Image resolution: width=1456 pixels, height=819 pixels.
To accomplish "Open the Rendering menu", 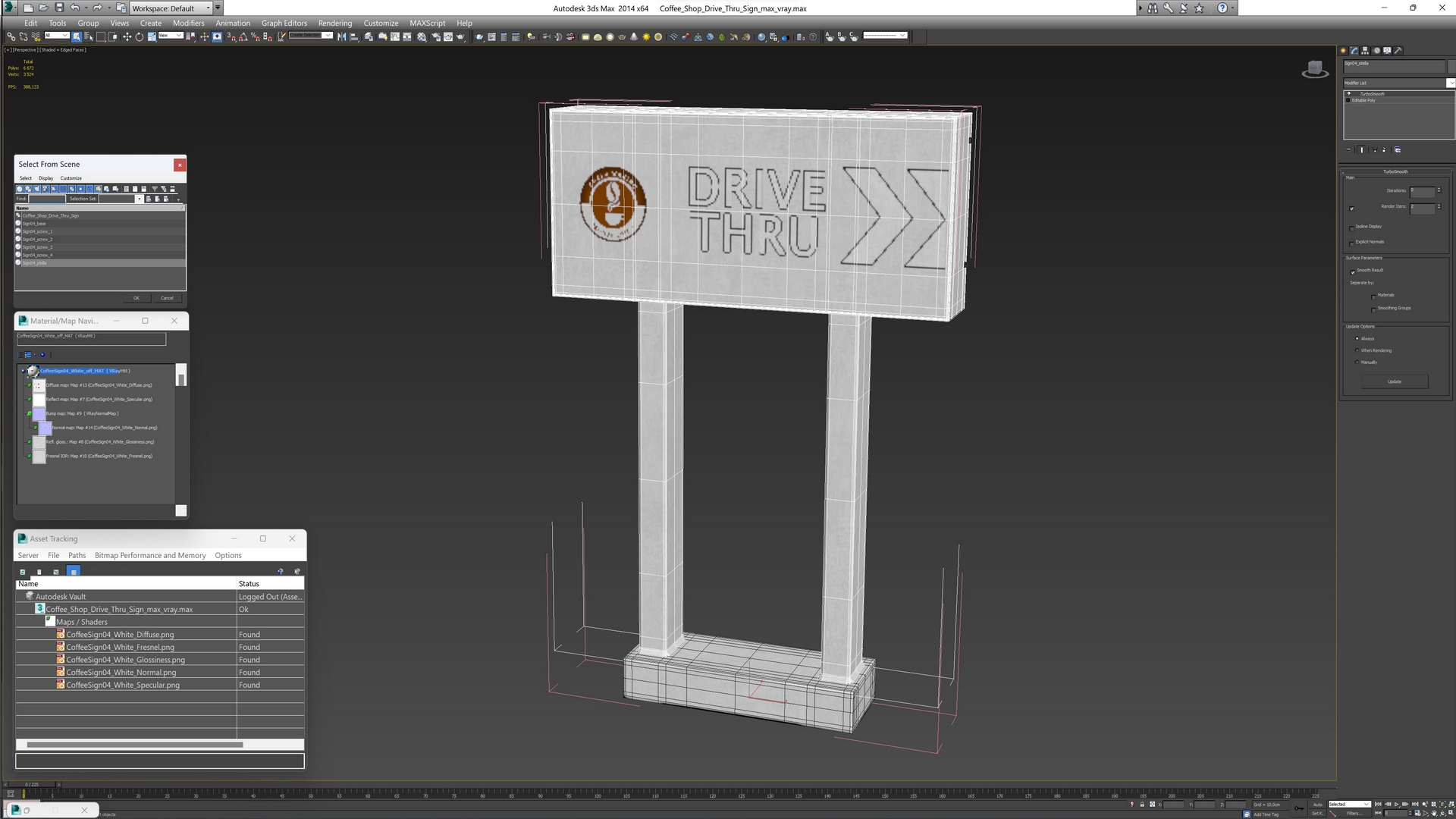I will [334, 23].
